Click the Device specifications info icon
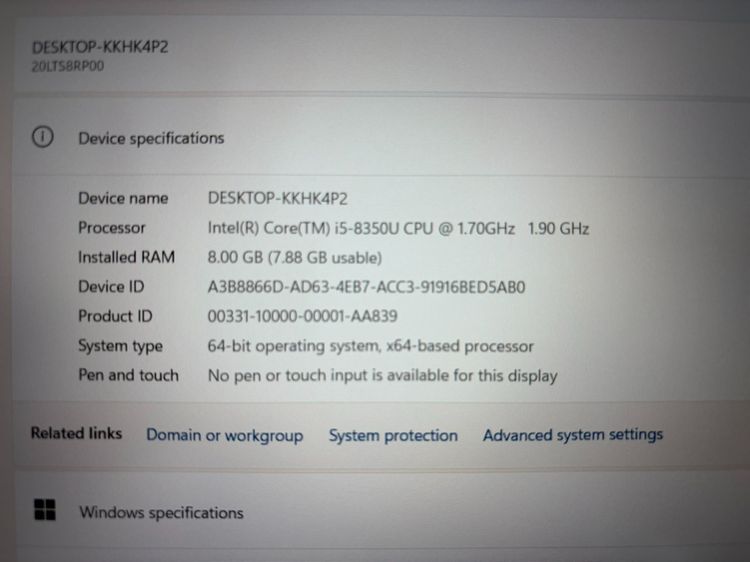Screen dimensions: 750x562 pyautogui.click(x=43, y=137)
